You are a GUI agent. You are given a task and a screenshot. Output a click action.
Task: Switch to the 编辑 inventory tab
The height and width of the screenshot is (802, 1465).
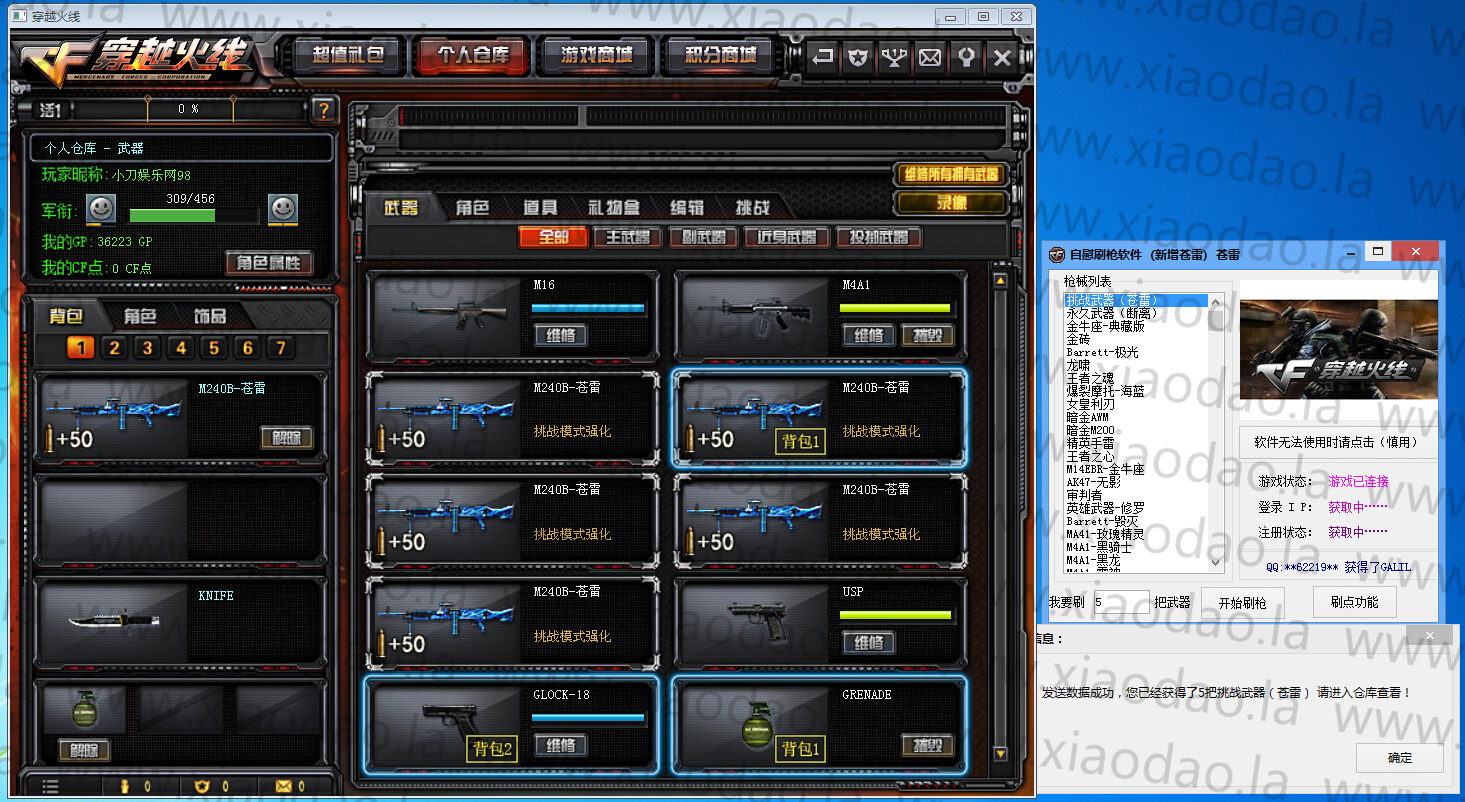tap(687, 208)
